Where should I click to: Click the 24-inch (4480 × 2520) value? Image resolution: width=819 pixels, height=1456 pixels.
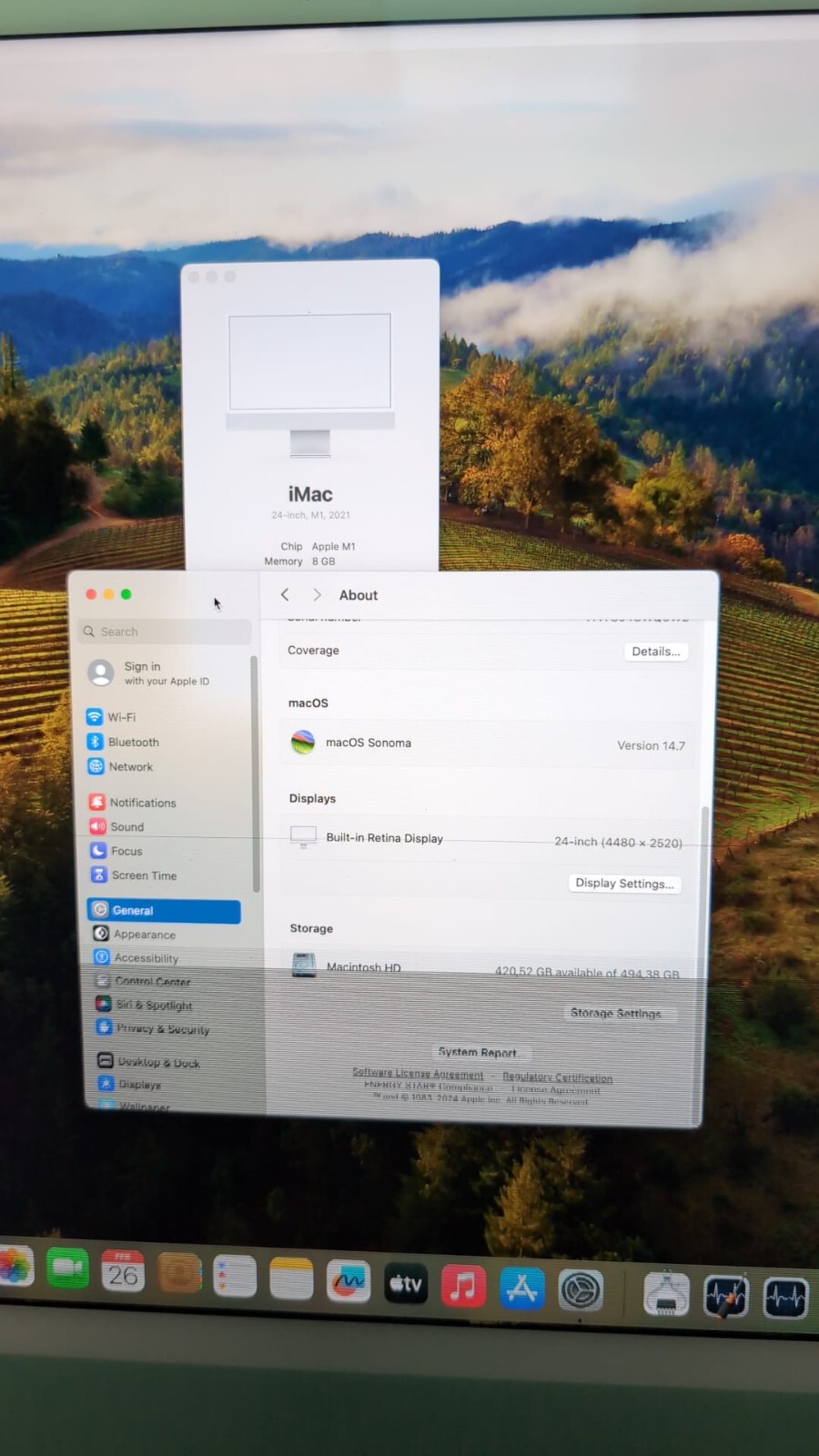[619, 842]
